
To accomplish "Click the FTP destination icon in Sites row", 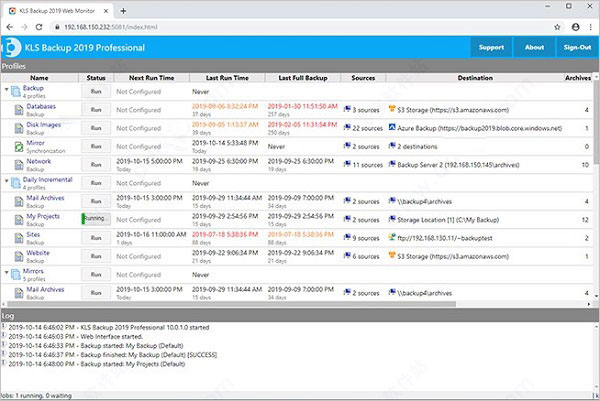I will (392, 237).
